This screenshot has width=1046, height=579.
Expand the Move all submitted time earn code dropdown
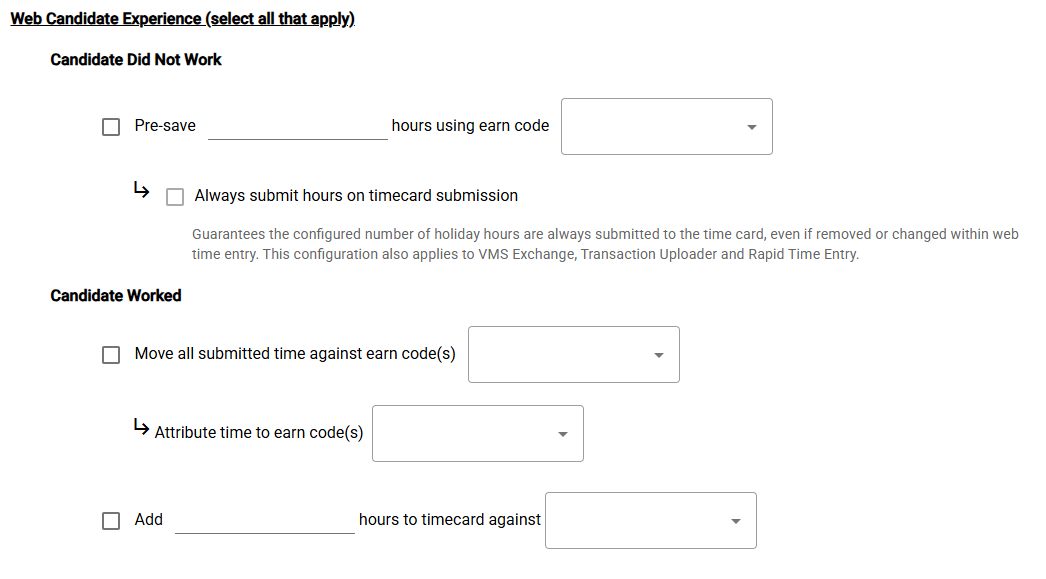tap(573, 355)
